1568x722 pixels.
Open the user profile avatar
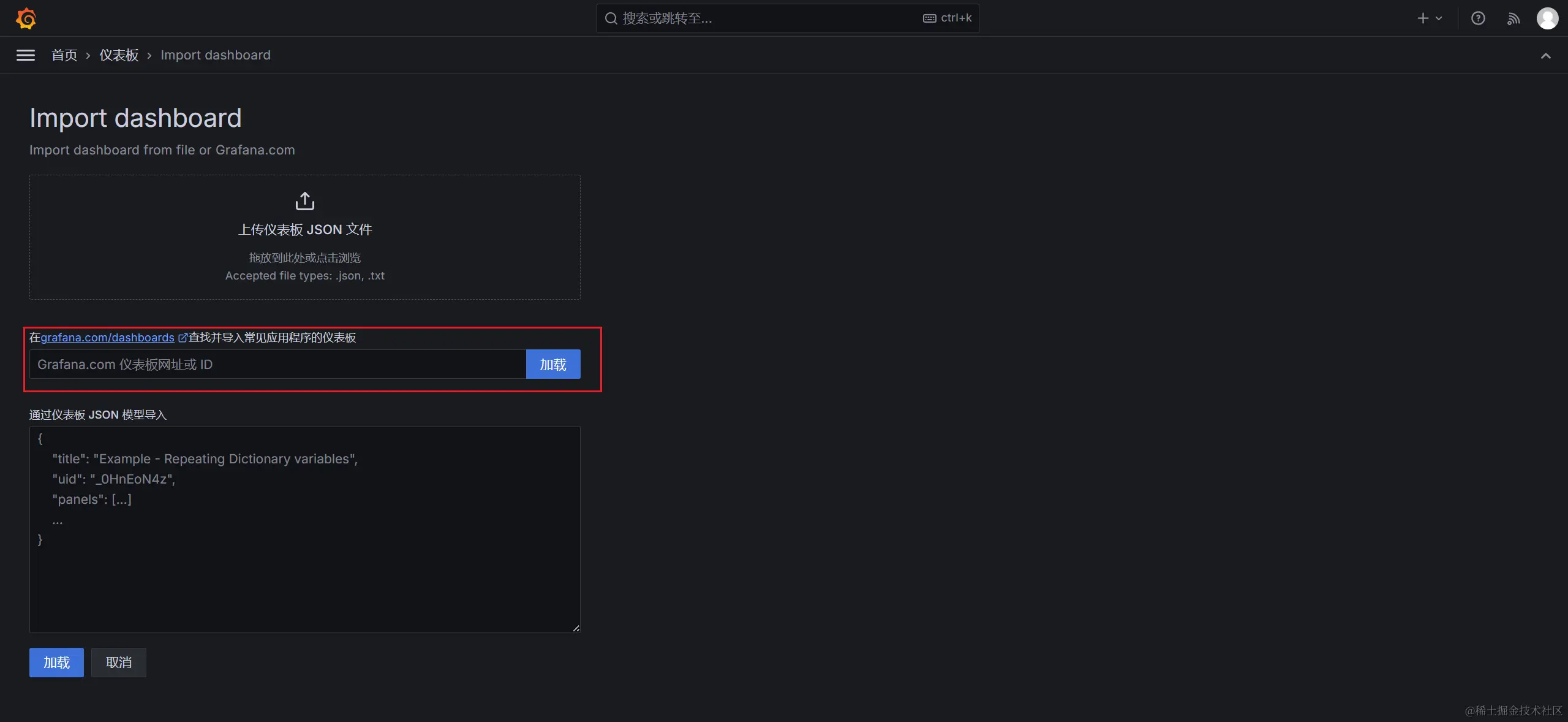point(1547,18)
